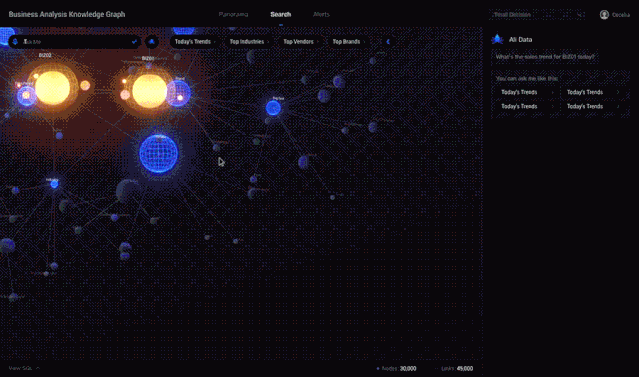Click Today's Trends chip beside Top Industries

[195, 42]
